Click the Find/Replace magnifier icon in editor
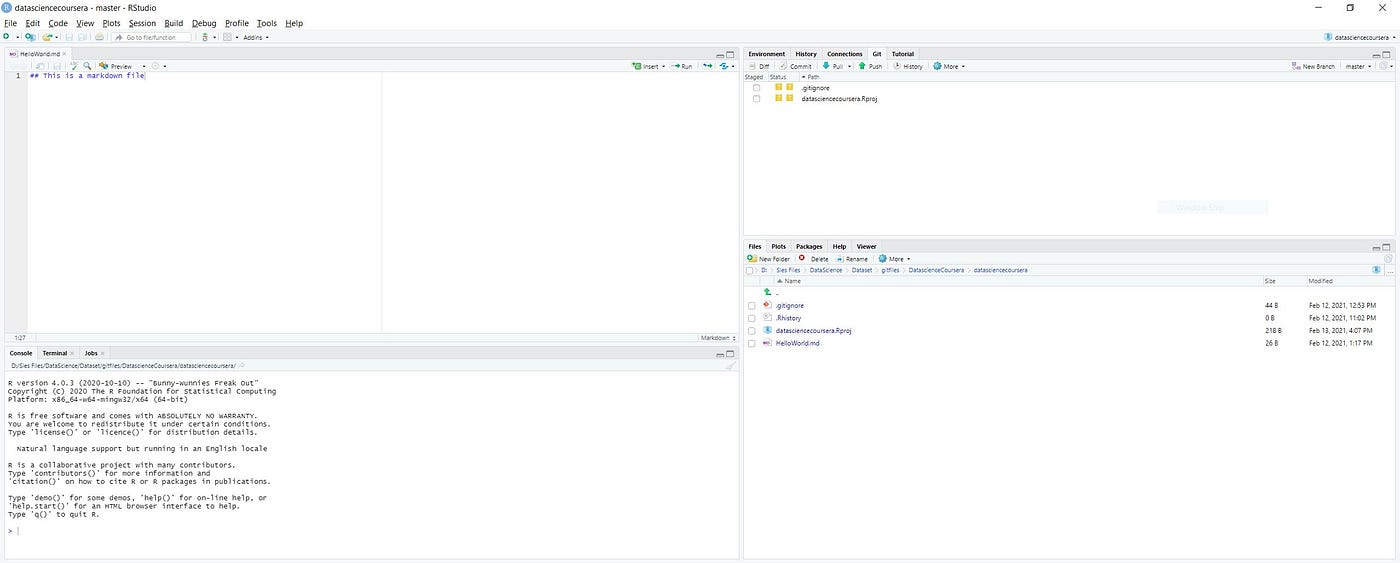Image resolution: width=1400 pixels, height=563 pixels. (87, 66)
